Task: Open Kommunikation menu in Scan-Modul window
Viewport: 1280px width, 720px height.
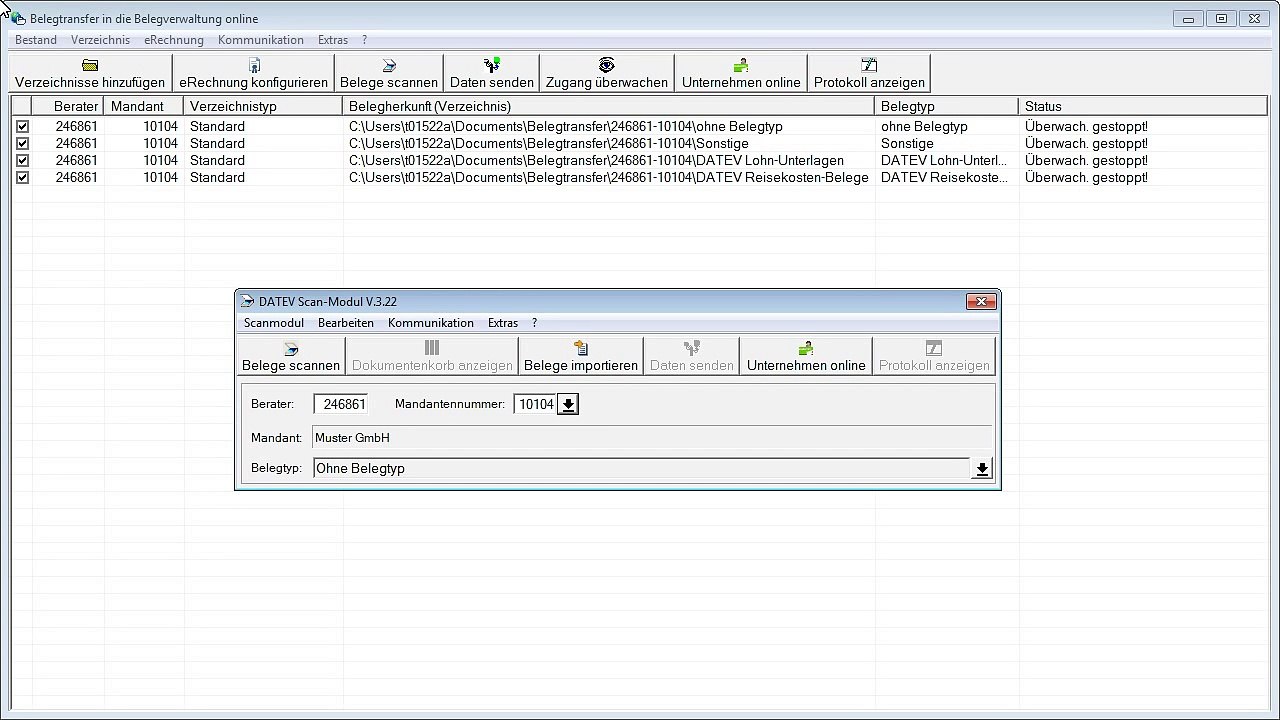Action: (431, 323)
